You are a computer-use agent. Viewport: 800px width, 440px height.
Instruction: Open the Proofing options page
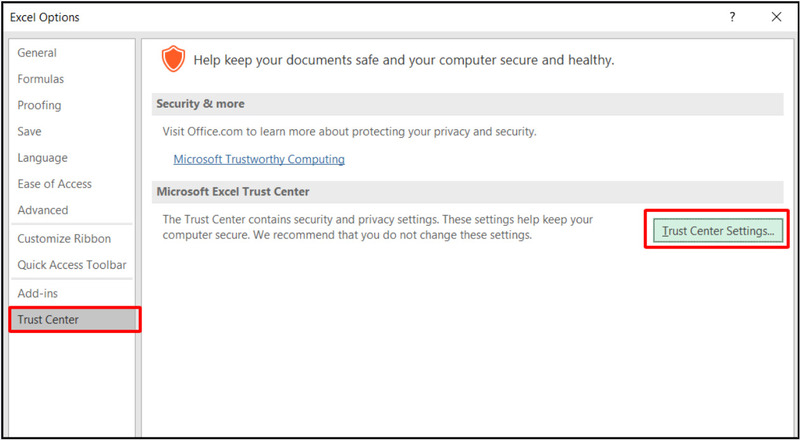(x=39, y=105)
